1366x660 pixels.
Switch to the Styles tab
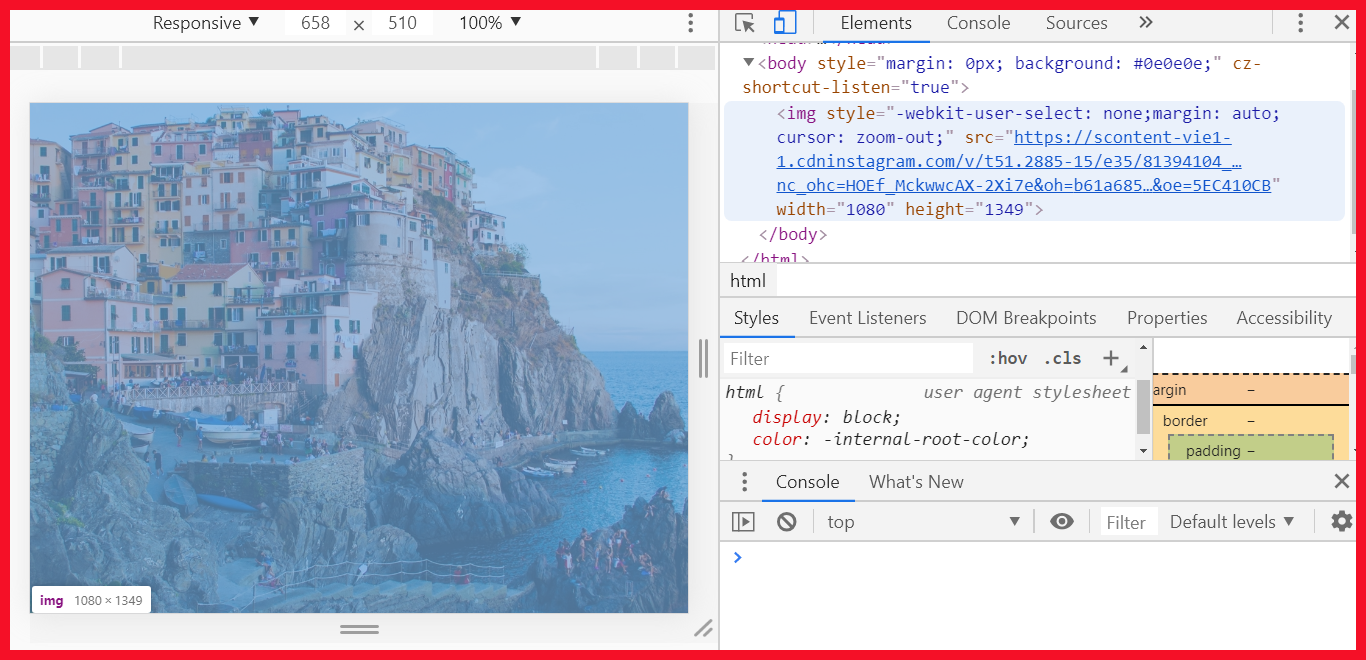click(756, 318)
